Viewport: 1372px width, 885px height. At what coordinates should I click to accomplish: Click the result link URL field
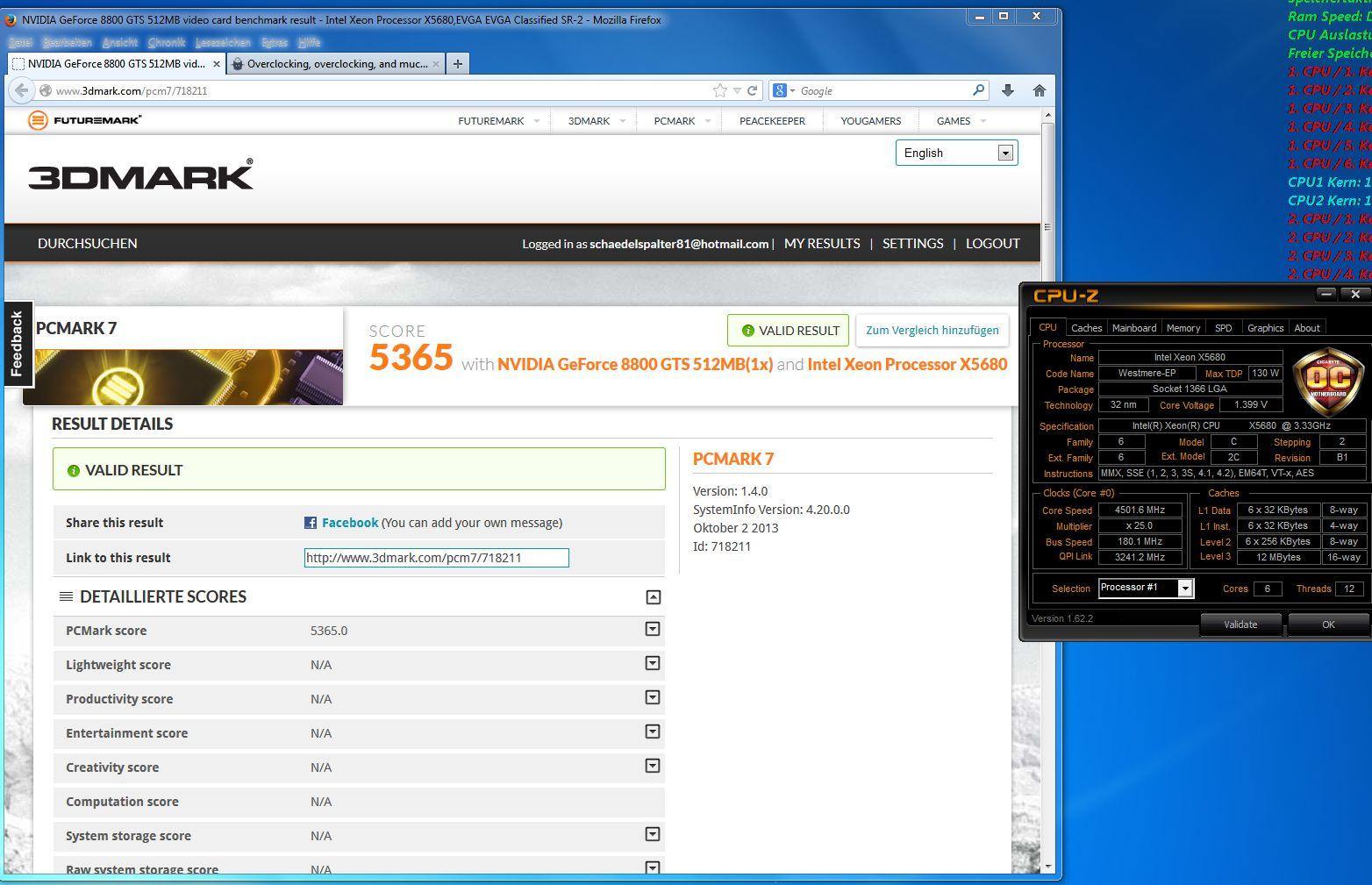(436, 558)
